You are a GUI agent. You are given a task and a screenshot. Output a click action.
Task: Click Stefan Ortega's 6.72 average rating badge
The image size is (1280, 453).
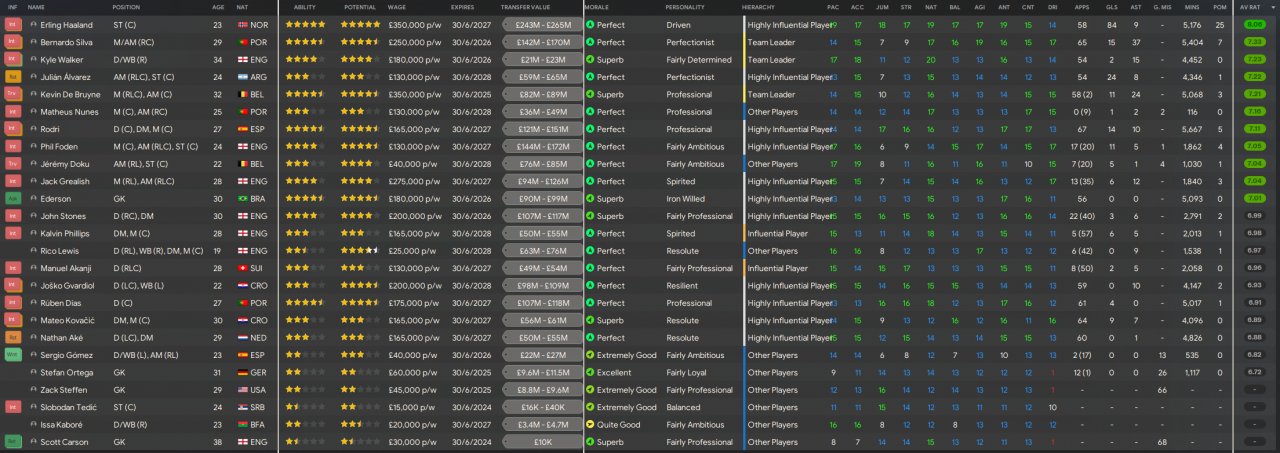coord(1255,372)
